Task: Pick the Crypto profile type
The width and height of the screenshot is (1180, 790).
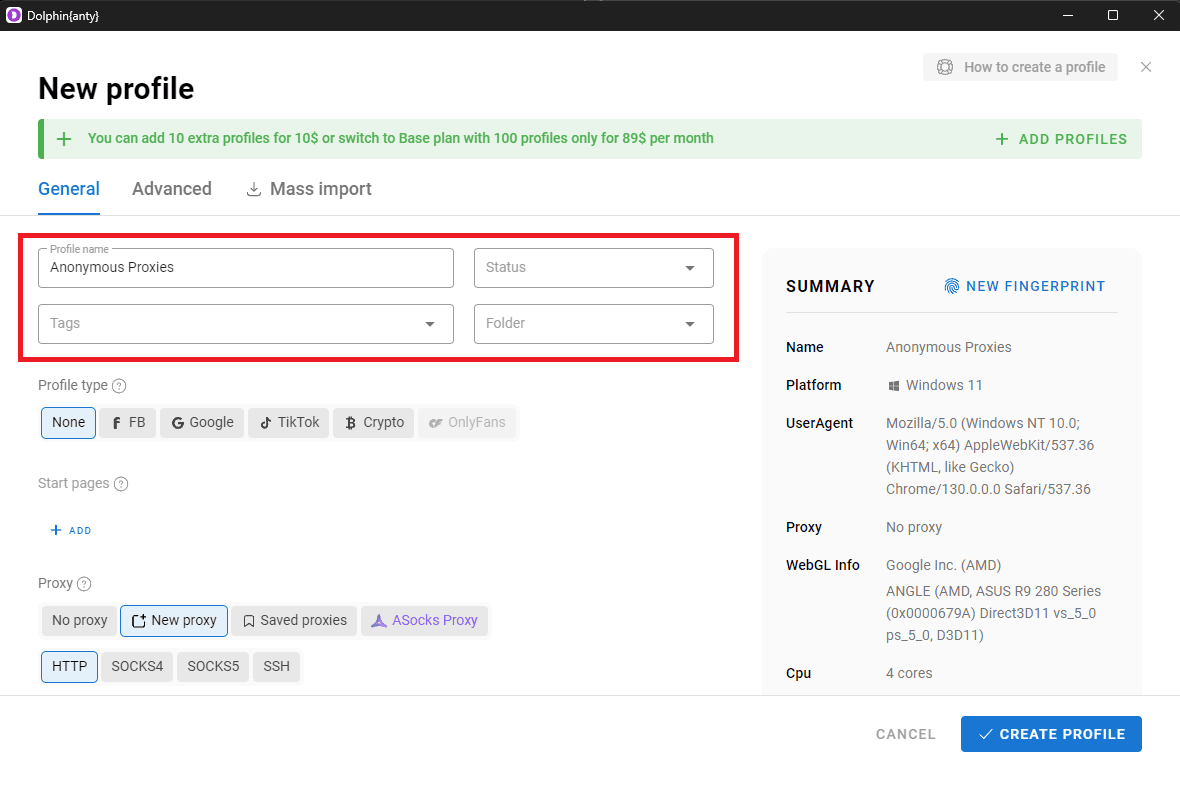Action: 373,422
